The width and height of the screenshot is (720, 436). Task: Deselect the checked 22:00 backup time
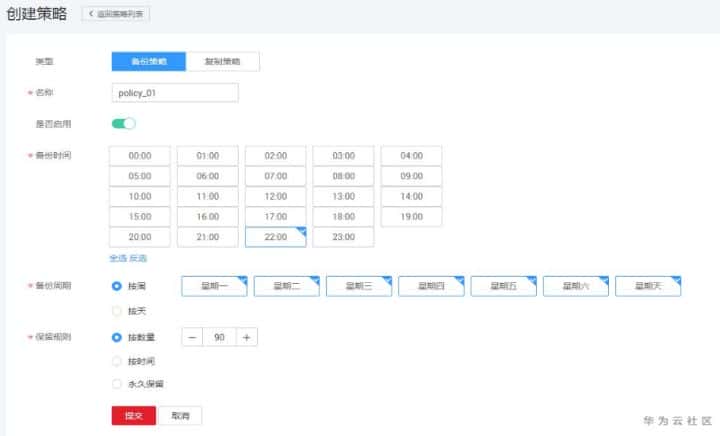[x=276, y=237]
